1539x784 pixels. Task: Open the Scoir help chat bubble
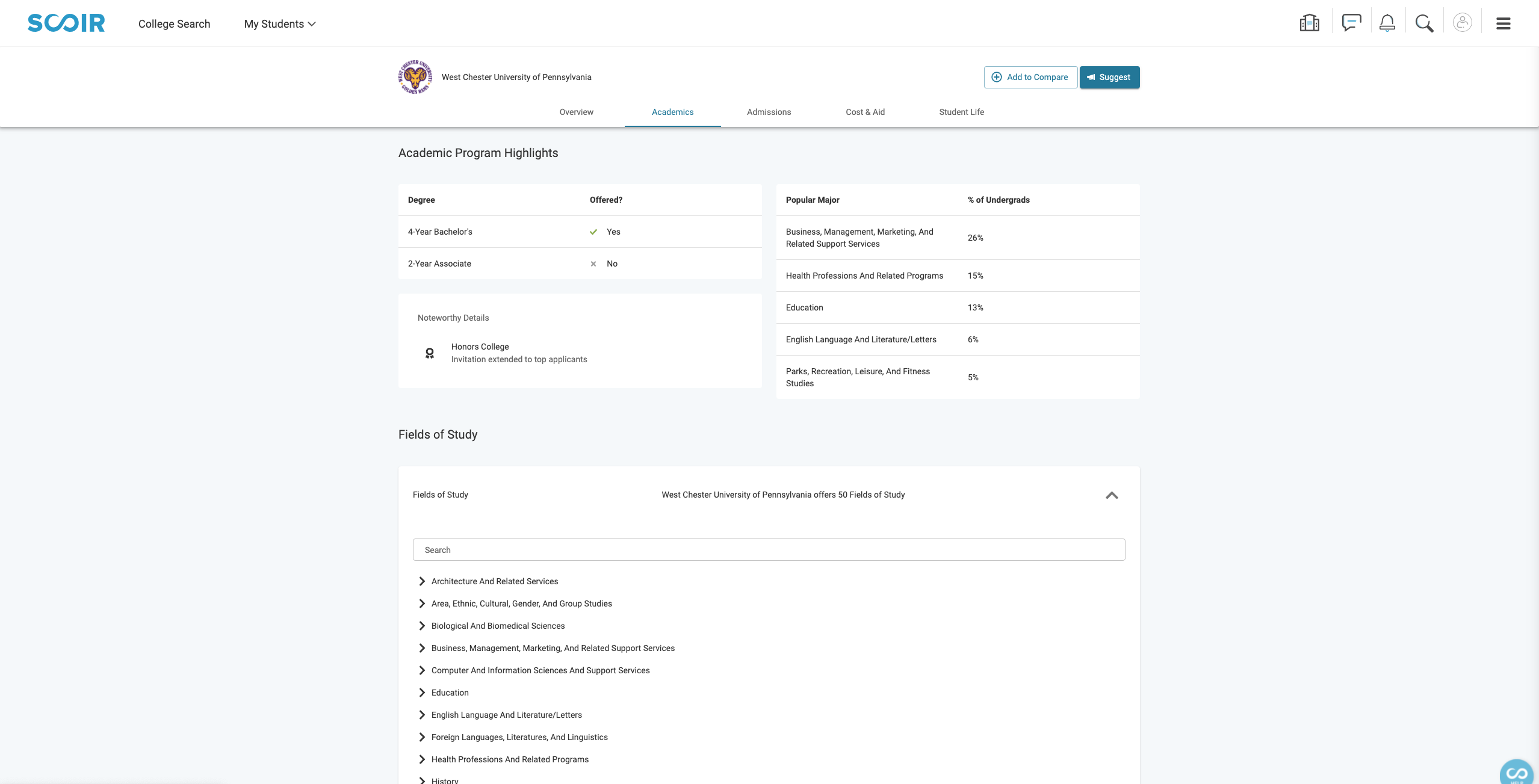coord(1516,772)
